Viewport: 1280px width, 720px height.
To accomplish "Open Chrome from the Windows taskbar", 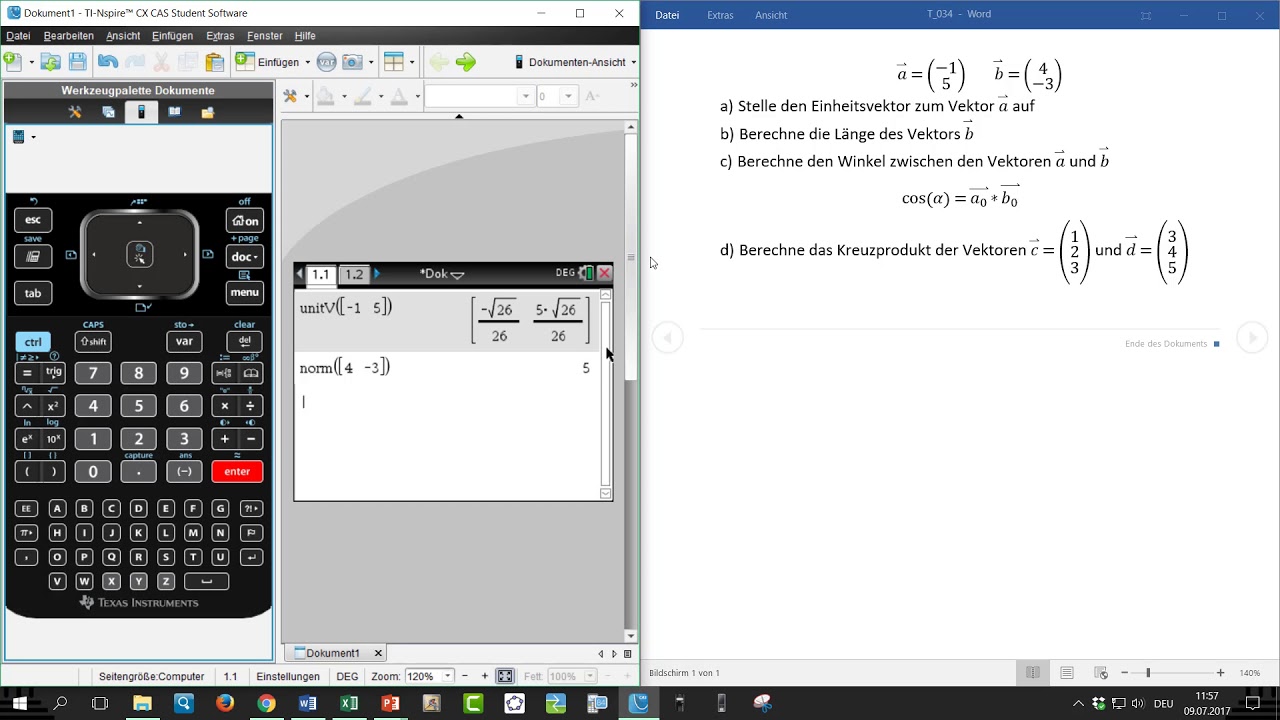I will (x=266, y=703).
